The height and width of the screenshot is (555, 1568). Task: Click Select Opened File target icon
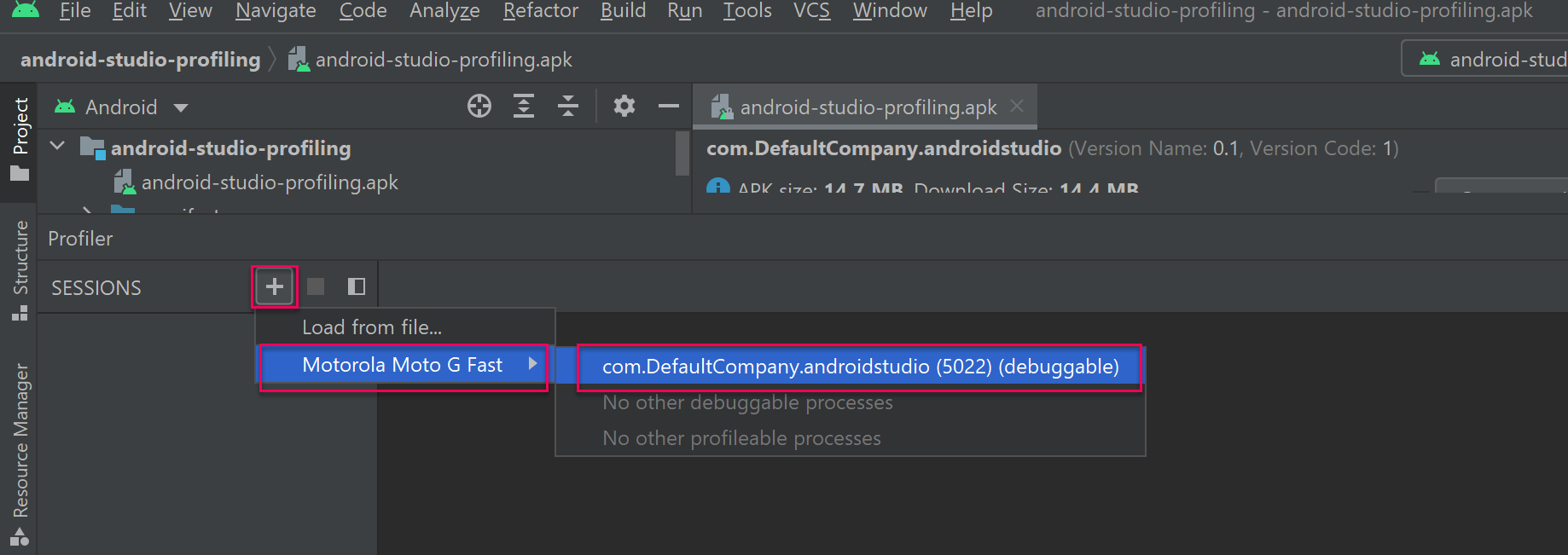[479, 107]
